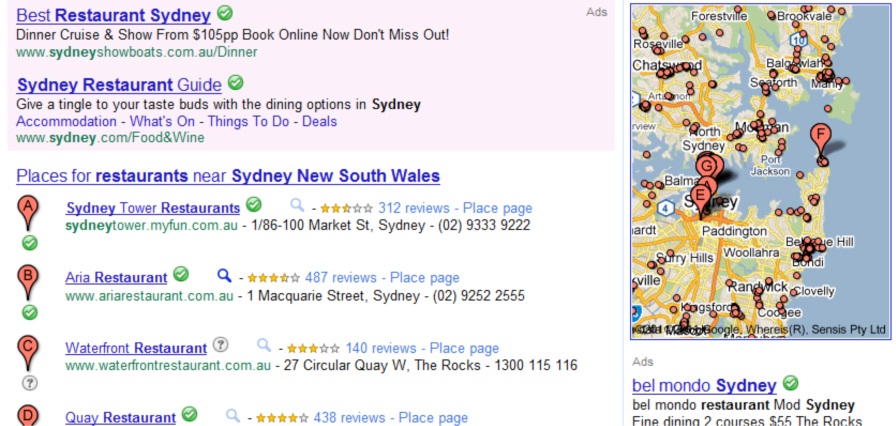Image resolution: width=896 pixels, height=426 pixels.
Task: Click green checkmark below pin B
Action: pos(30,313)
